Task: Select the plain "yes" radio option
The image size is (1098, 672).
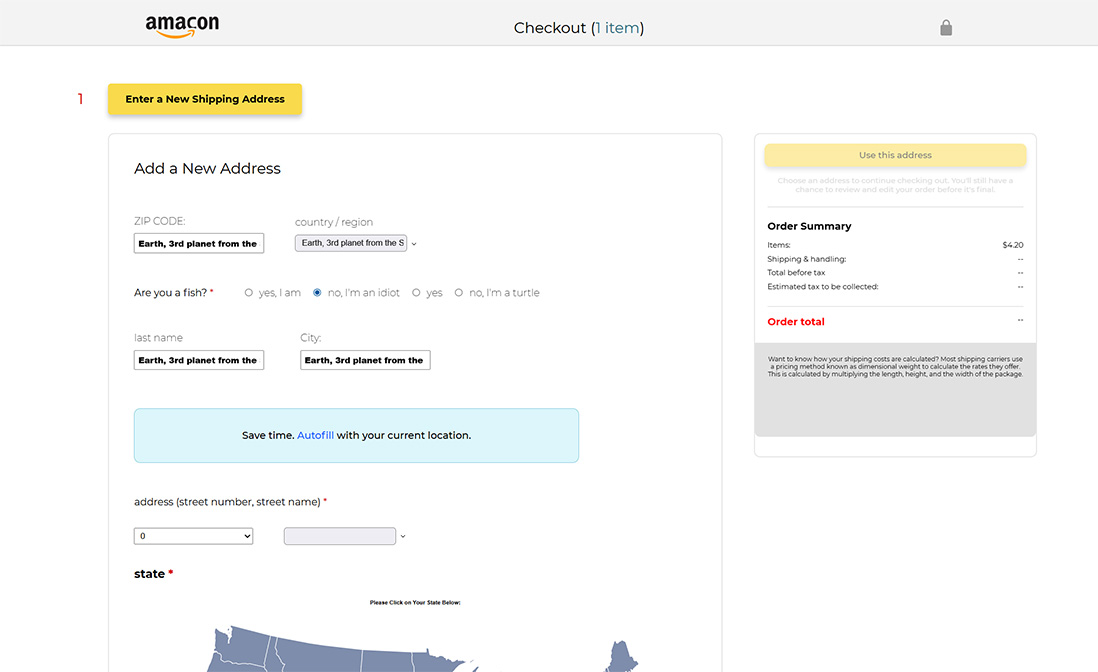Action: 416,293
